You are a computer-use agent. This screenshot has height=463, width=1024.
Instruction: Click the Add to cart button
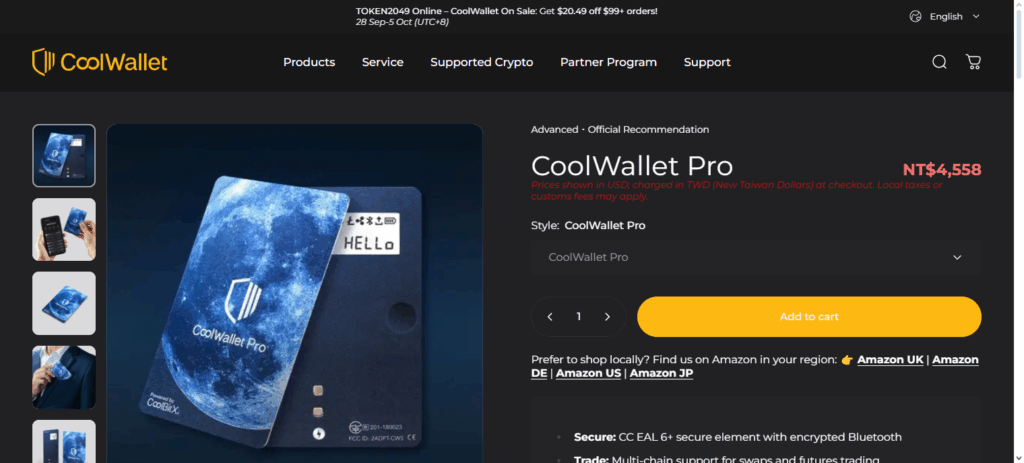[809, 317]
